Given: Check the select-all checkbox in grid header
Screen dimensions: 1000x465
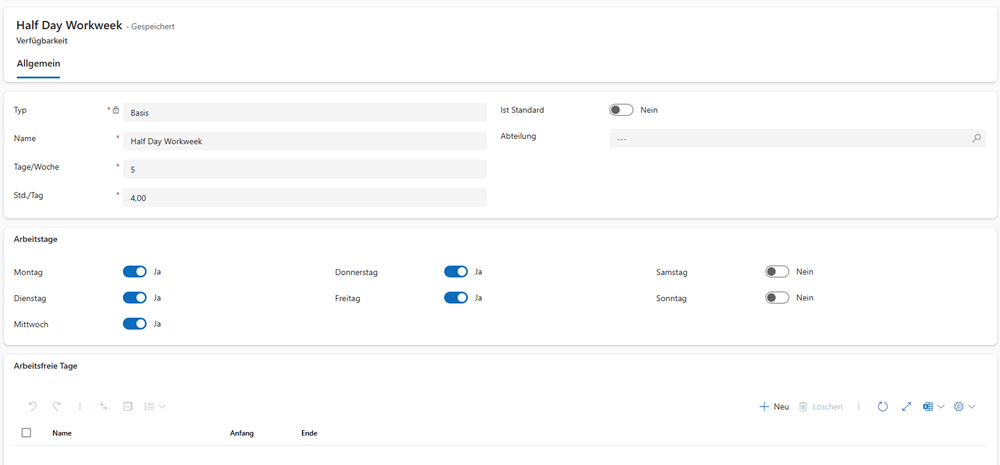Looking at the screenshot, I should (x=26, y=433).
